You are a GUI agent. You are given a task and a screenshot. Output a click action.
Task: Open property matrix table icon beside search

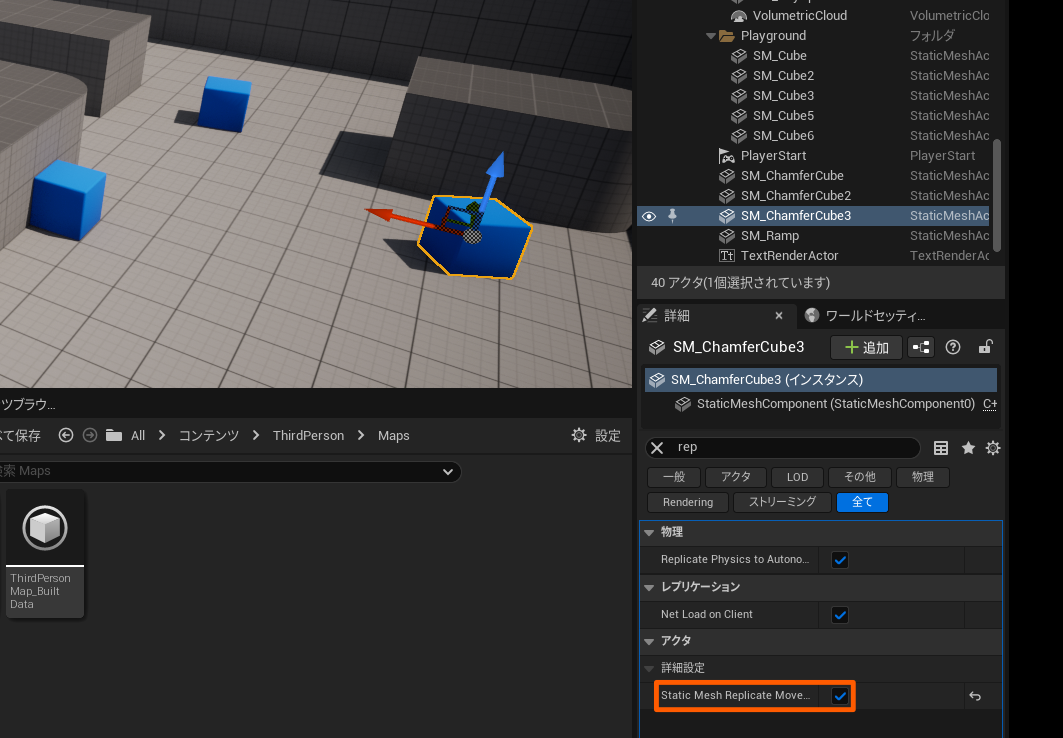pos(941,448)
